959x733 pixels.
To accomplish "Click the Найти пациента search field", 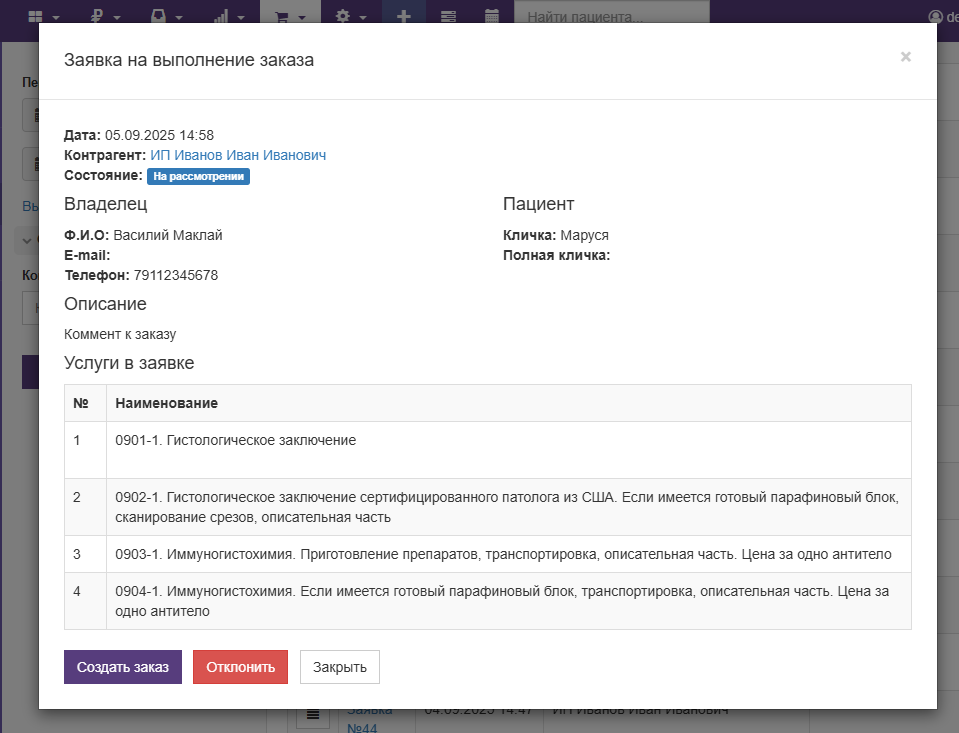I will coord(611,17).
